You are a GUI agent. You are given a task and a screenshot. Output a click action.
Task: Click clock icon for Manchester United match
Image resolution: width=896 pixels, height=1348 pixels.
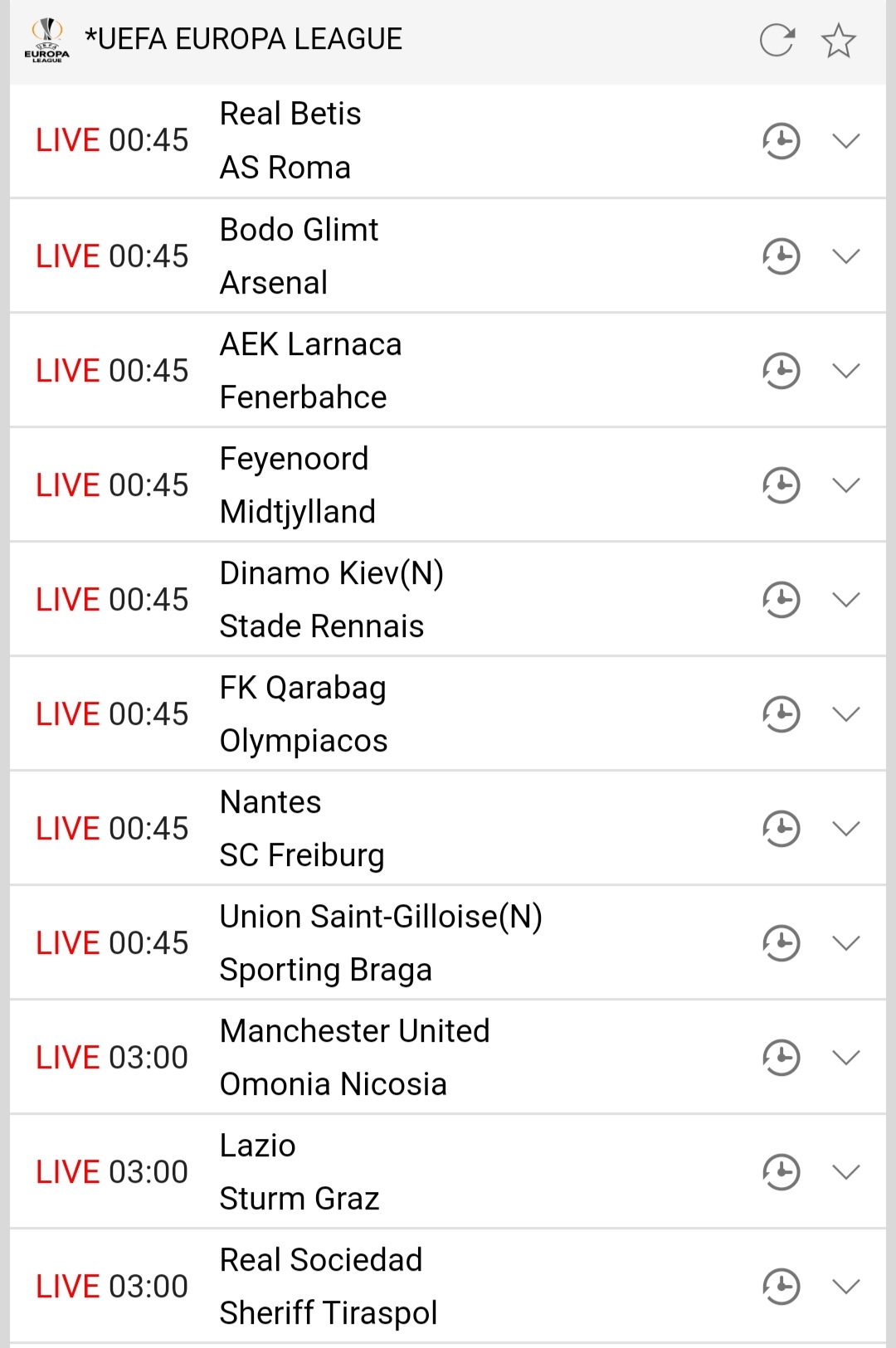click(781, 1057)
